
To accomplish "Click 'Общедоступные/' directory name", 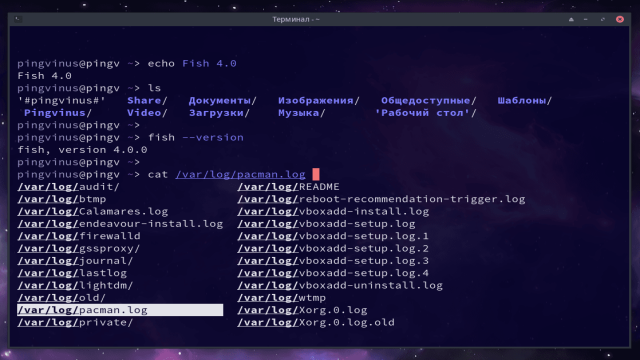I will (429, 100).
